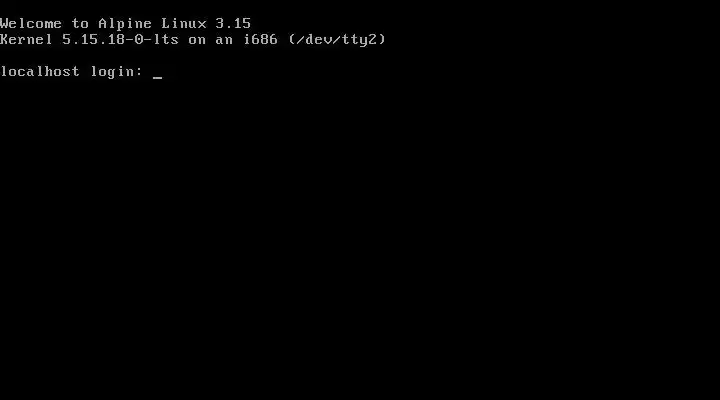Screen dimensions: 720x400
Task: Click the 'lts' suffix in kernel version
Action: pyautogui.click(x=166, y=39)
